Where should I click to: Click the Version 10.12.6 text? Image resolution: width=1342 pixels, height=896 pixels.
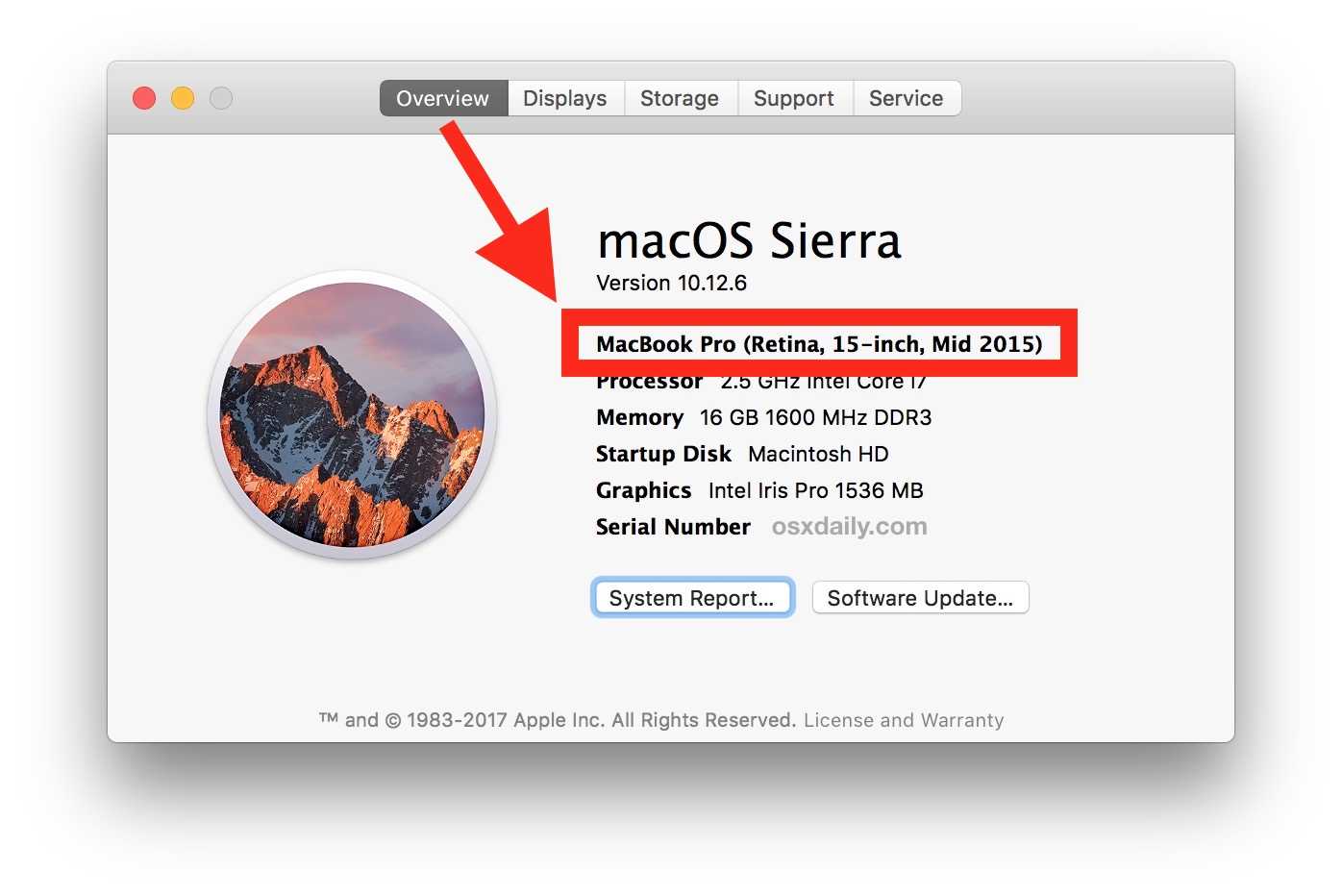coord(671,283)
